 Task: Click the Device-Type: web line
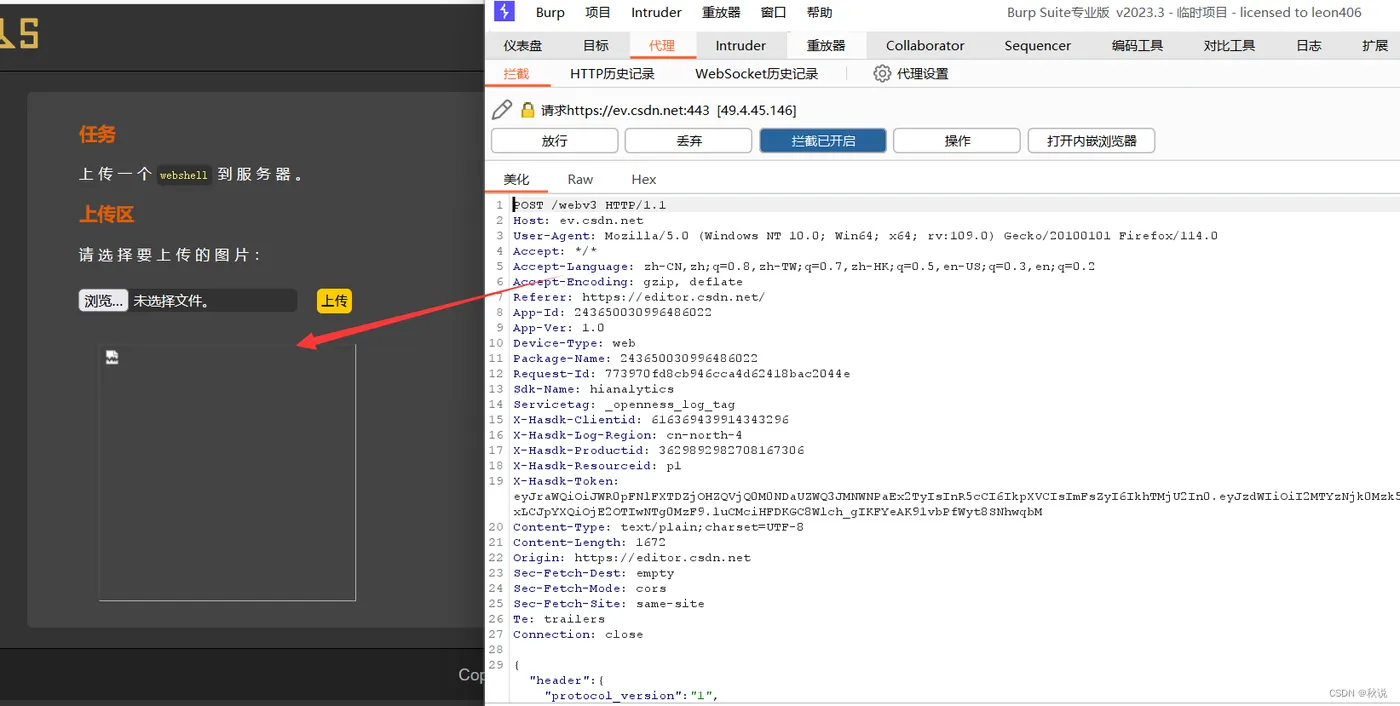click(x=574, y=343)
